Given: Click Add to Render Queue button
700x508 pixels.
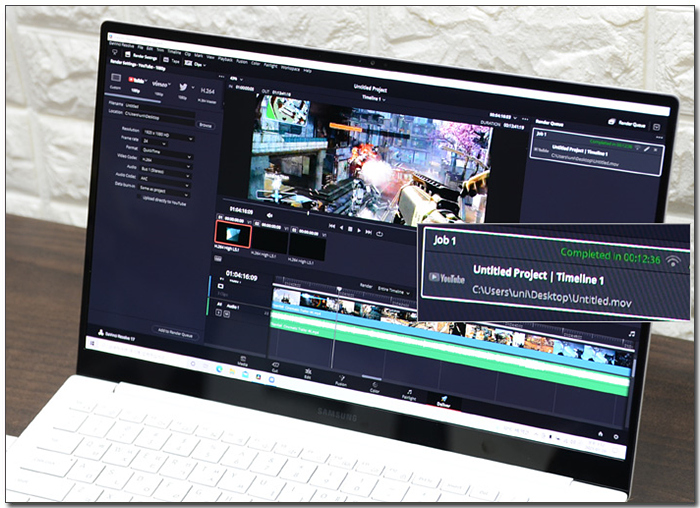Looking at the screenshot, I should 175,333.
